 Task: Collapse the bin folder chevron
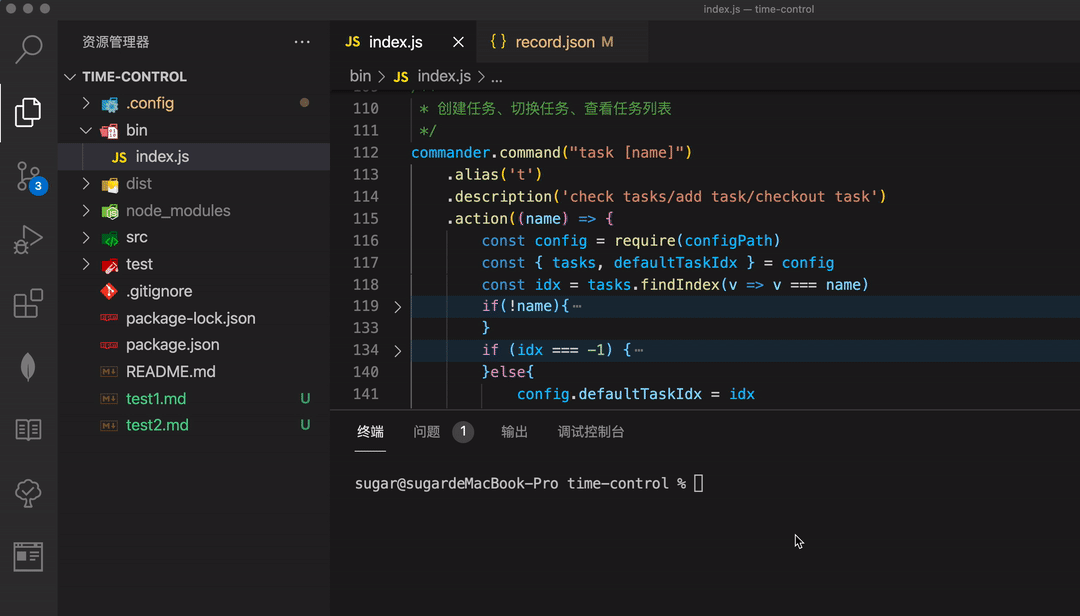point(86,130)
